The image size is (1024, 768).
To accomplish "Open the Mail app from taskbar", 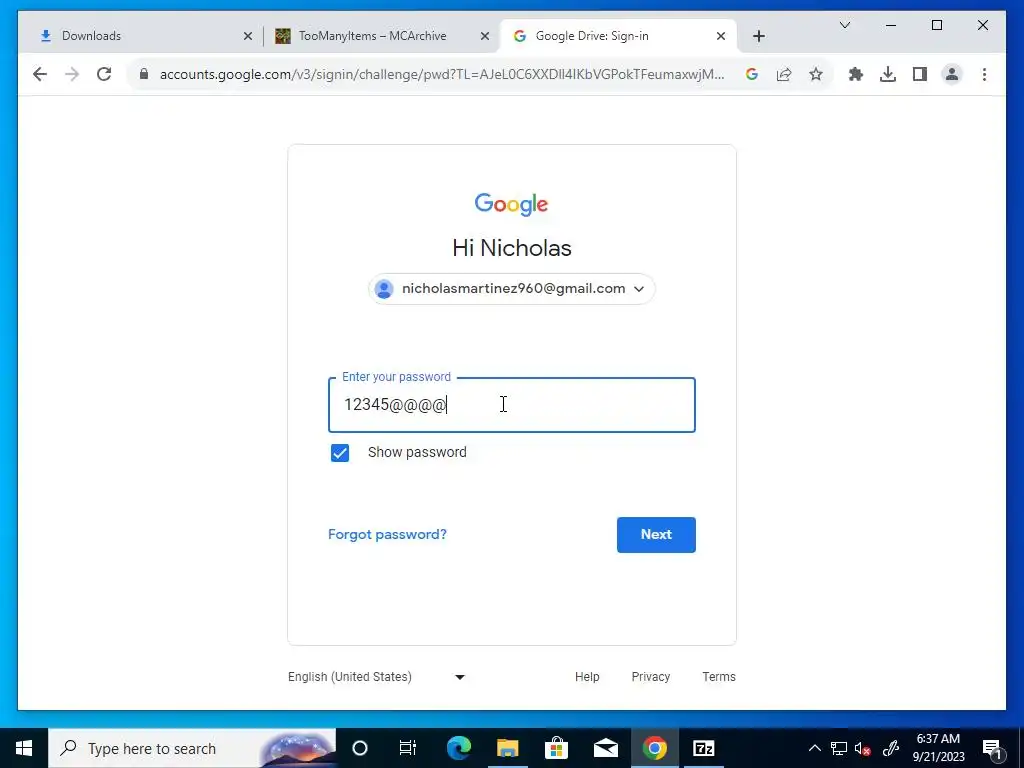I will (606, 748).
